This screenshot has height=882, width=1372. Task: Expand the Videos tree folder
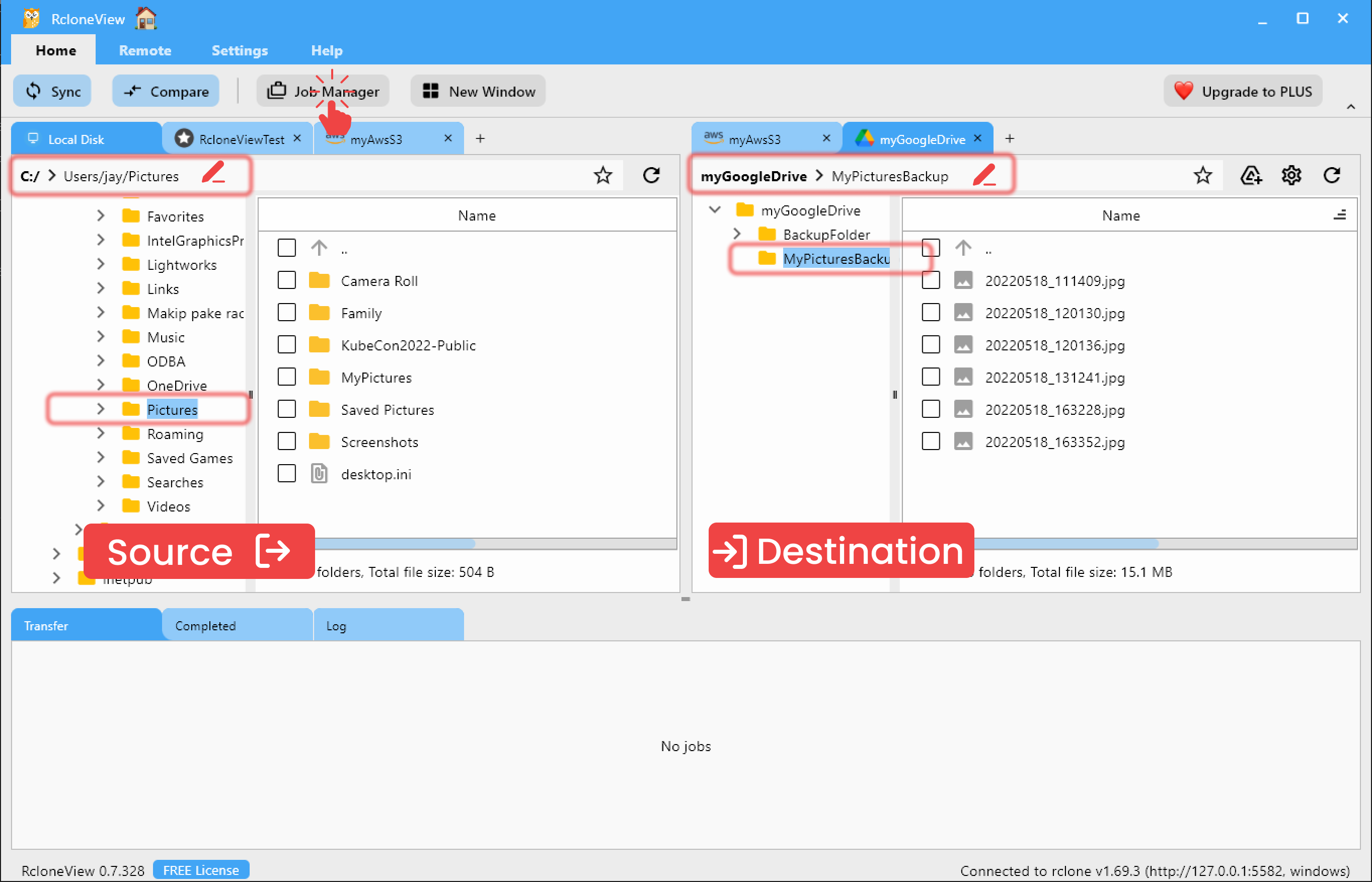point(101,506)
